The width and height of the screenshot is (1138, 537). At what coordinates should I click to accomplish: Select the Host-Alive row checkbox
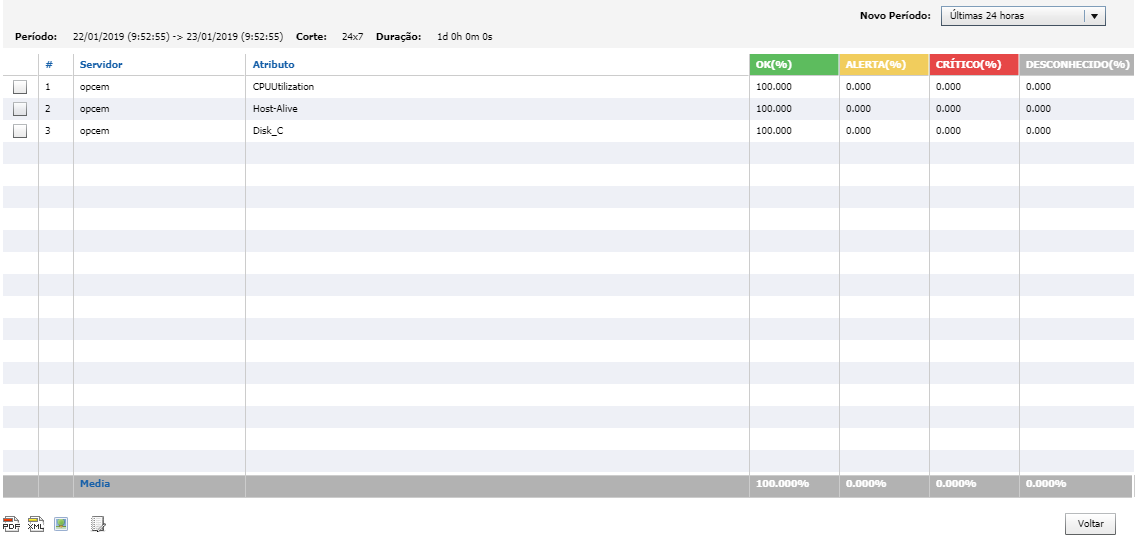click(20, 109)
